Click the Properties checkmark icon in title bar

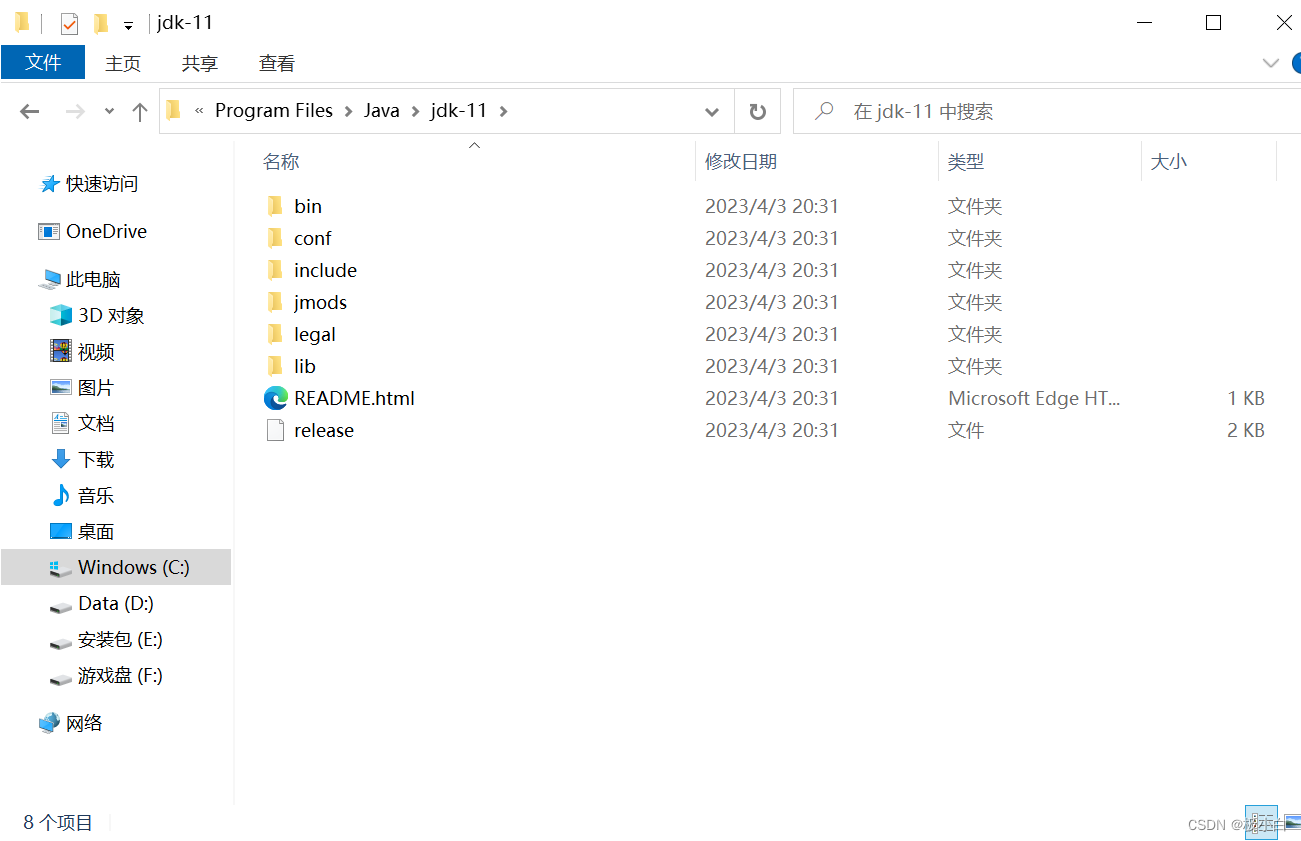pos(69,23)
